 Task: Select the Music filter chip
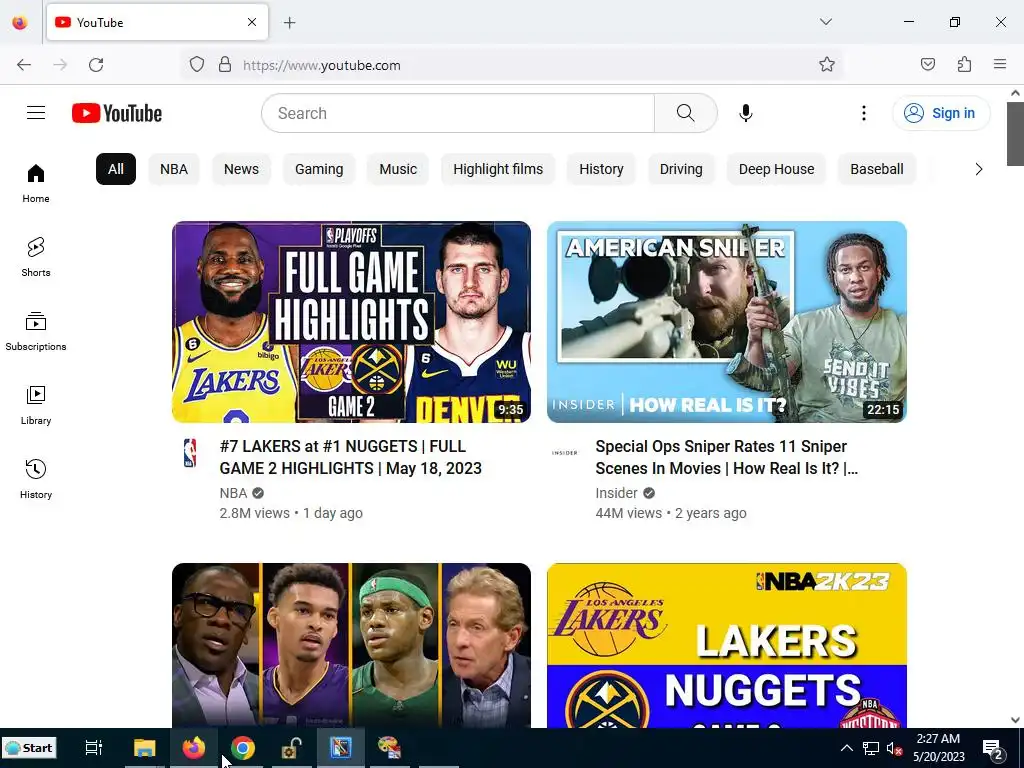tap(398, 169)
